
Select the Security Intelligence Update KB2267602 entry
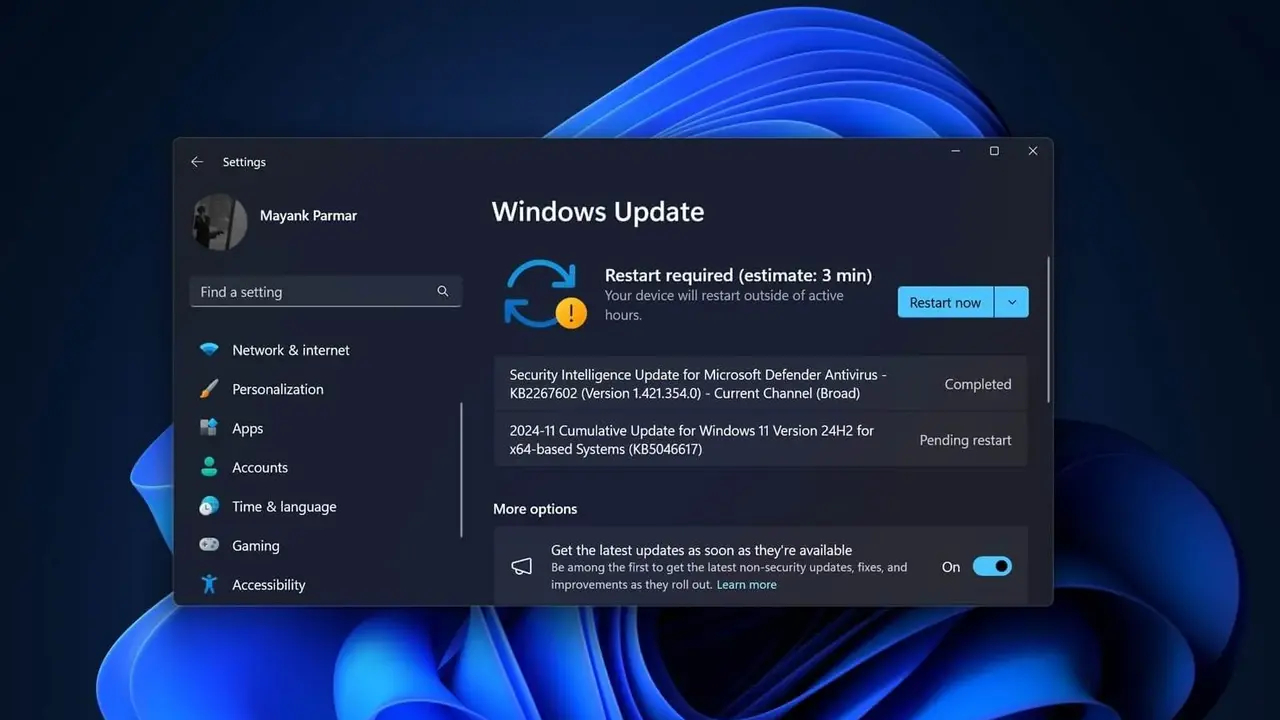[x=760, y=384]
